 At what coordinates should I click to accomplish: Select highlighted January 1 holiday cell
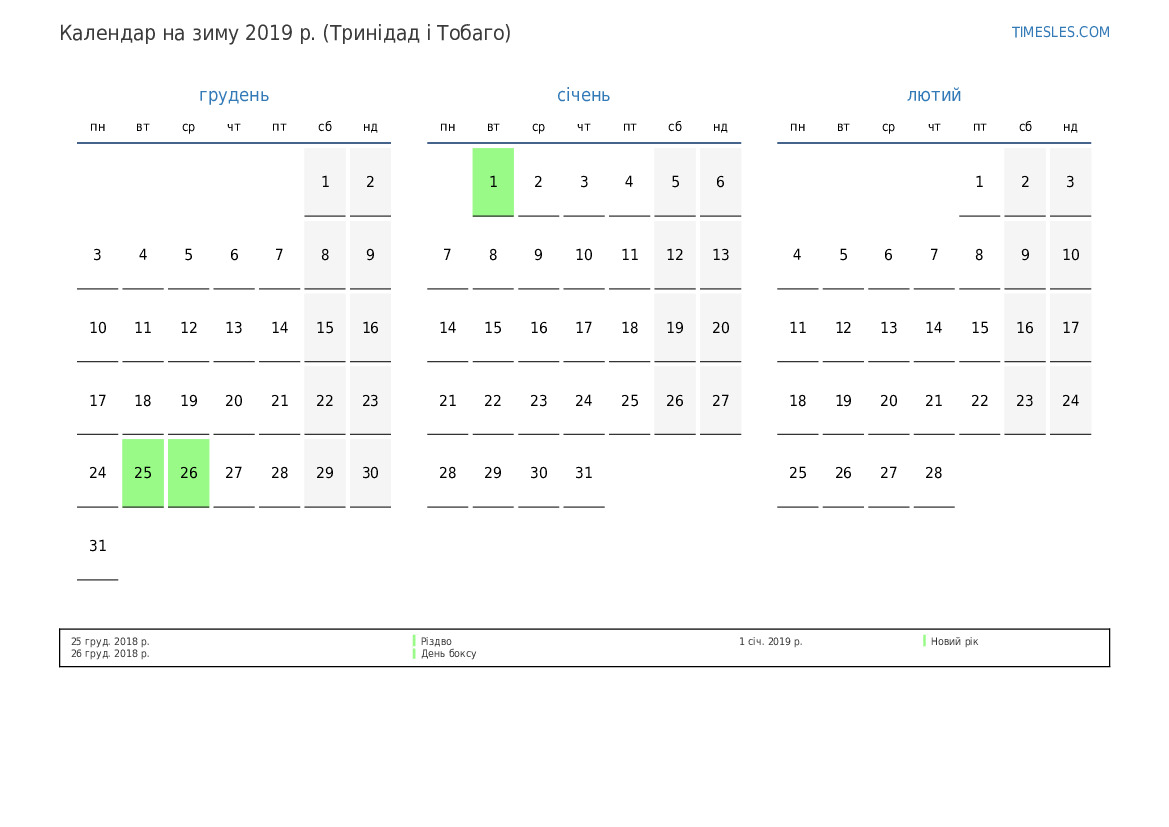coord(493,182)
